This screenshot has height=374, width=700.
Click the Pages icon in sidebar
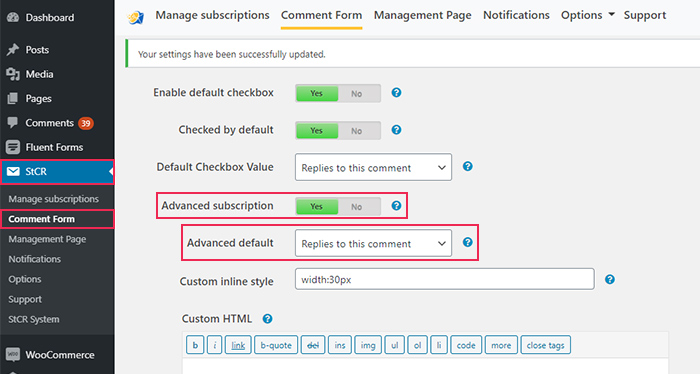[13, 98]
